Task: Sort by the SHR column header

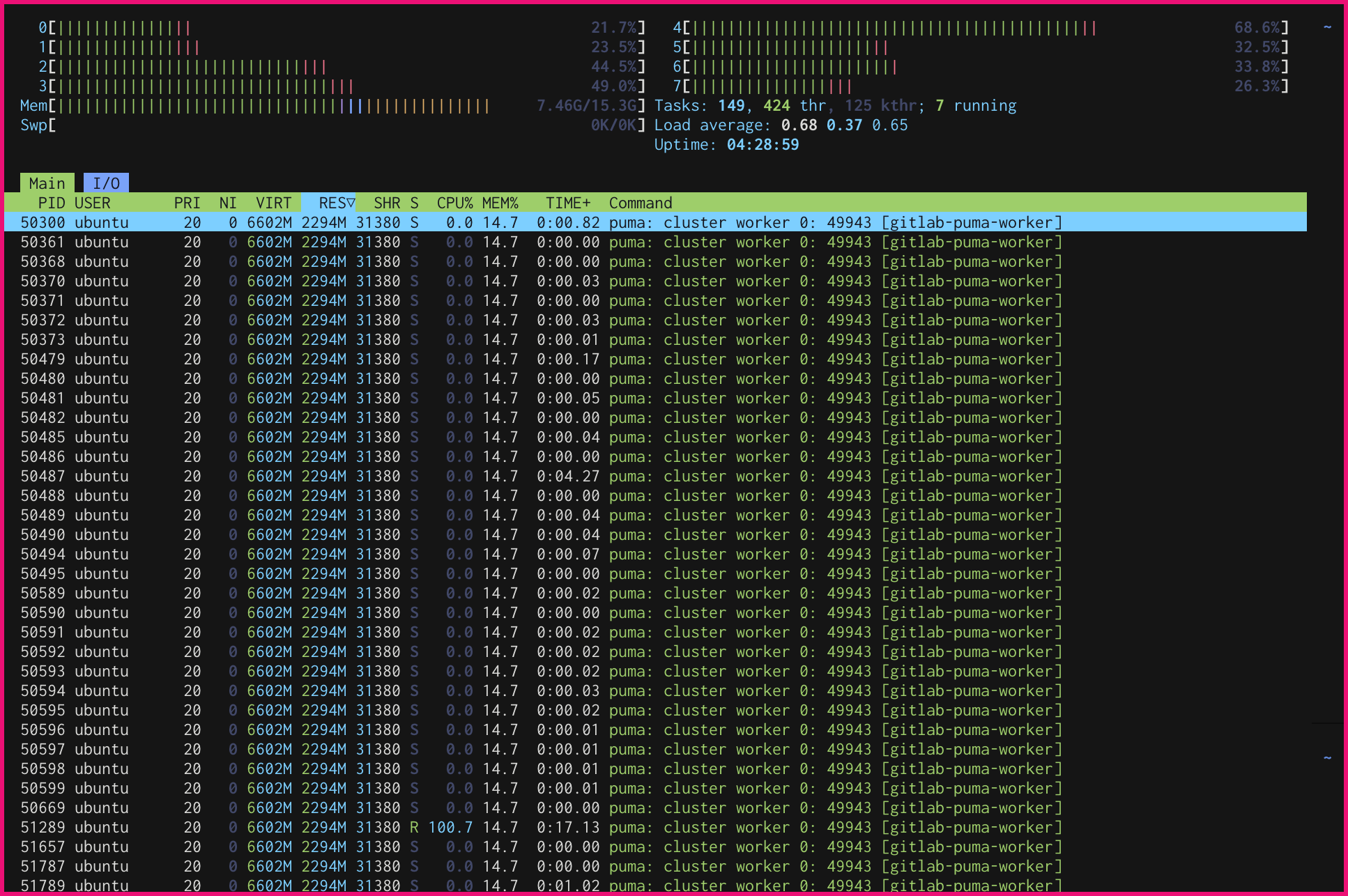Action: (387, 203)
